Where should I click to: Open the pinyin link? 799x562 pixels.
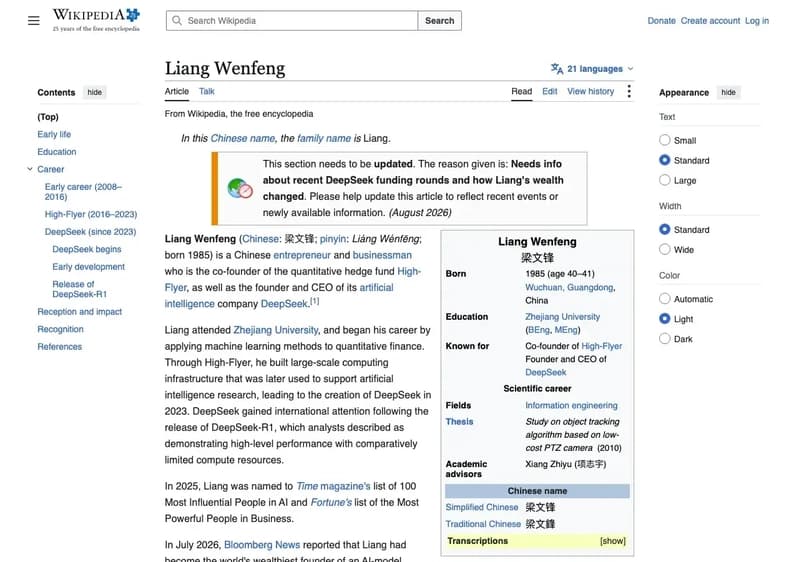[x=333, y=238]
